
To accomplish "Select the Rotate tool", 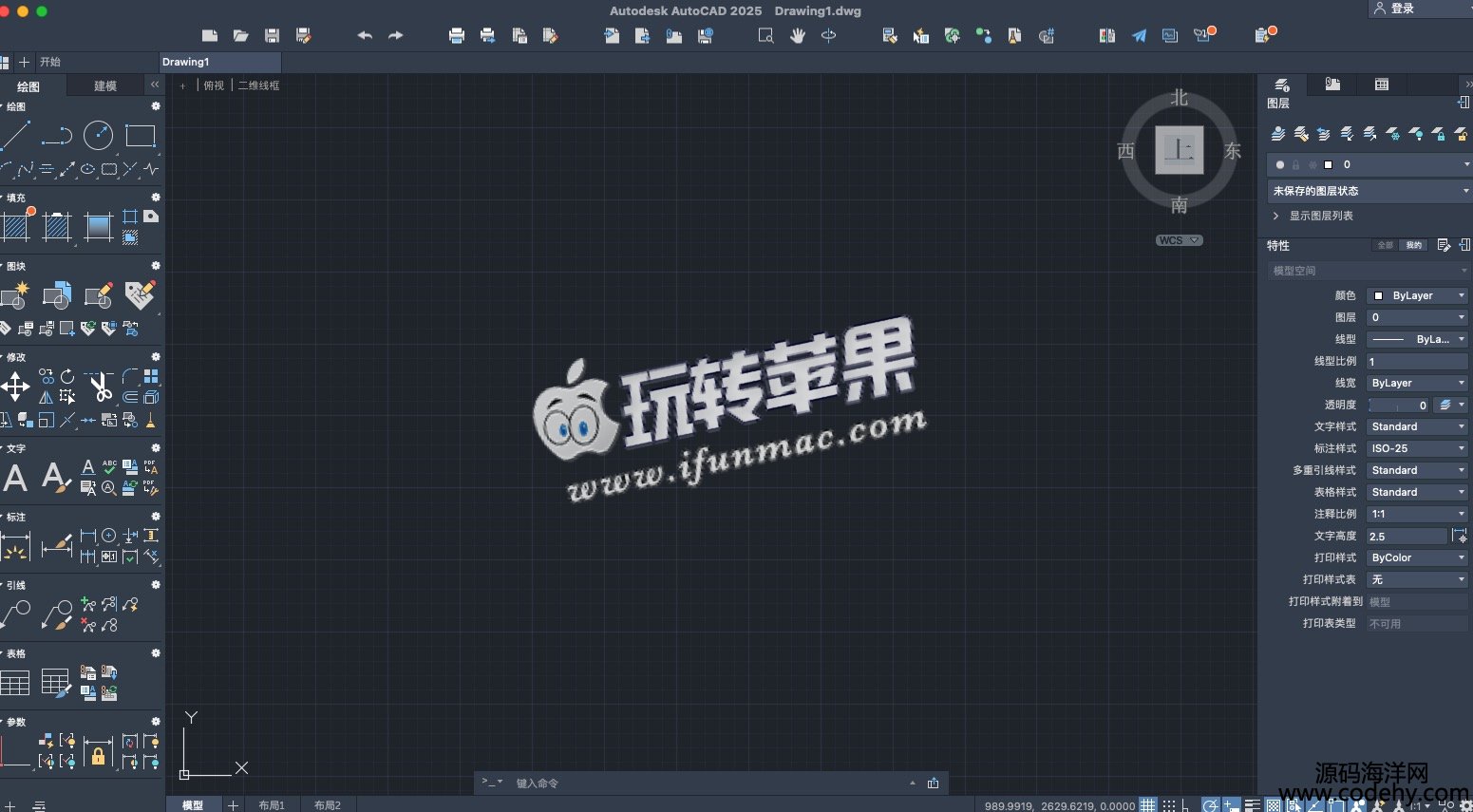I will (x=67, y=377).
